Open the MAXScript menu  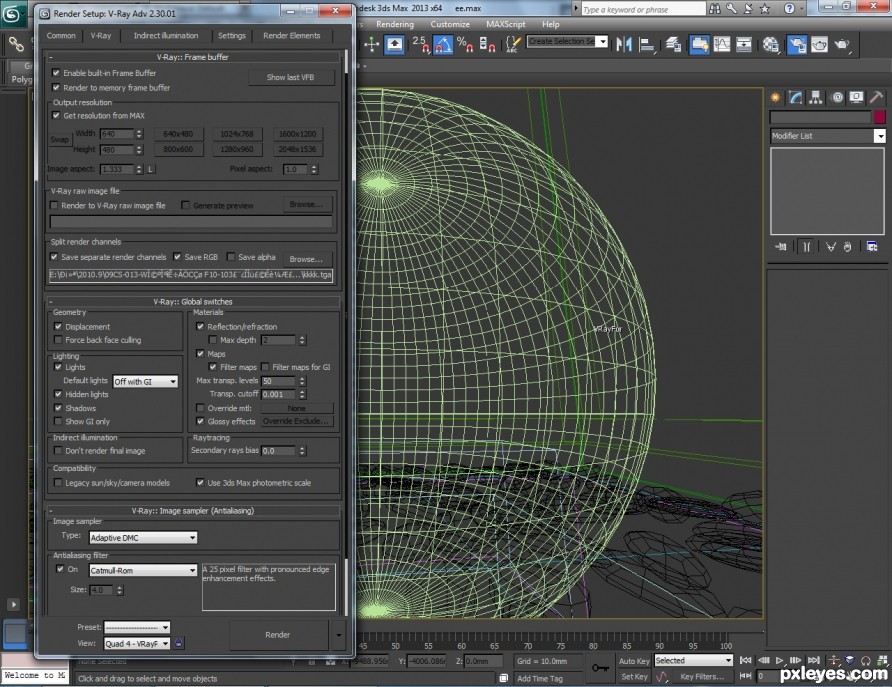pos(506,24)
